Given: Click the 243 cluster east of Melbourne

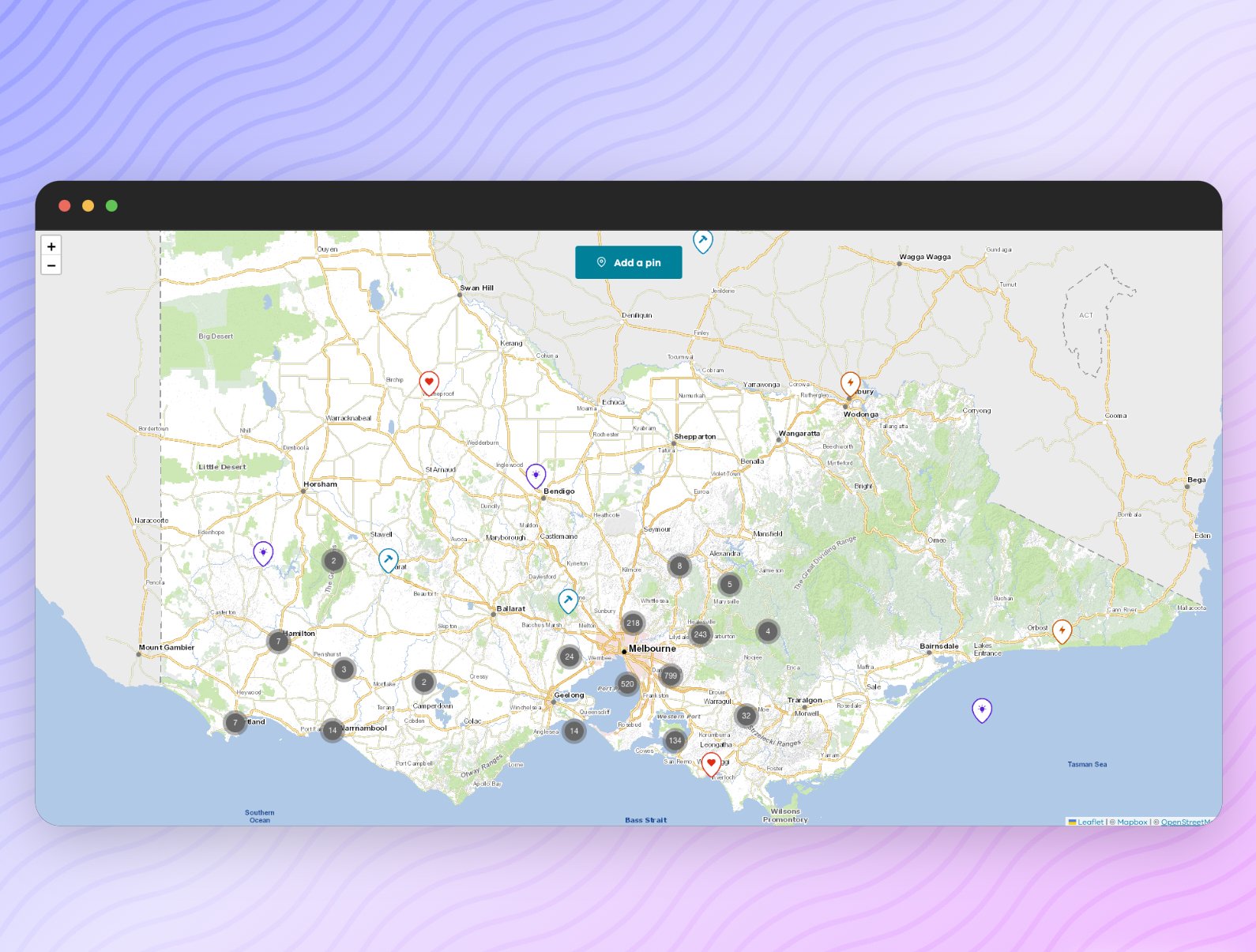Looking at the screenshot, I should click(700, 634).
